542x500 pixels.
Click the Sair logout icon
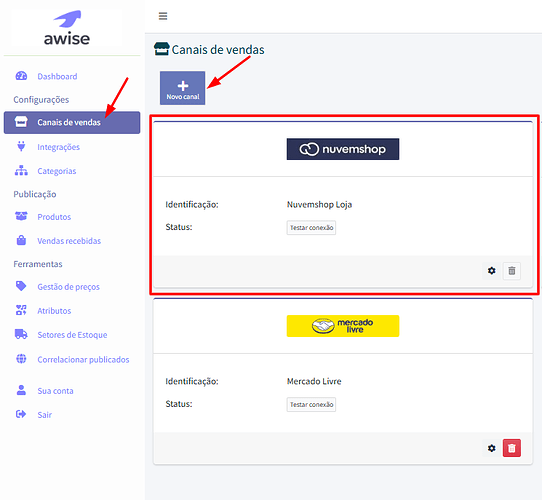click(21, 414)
